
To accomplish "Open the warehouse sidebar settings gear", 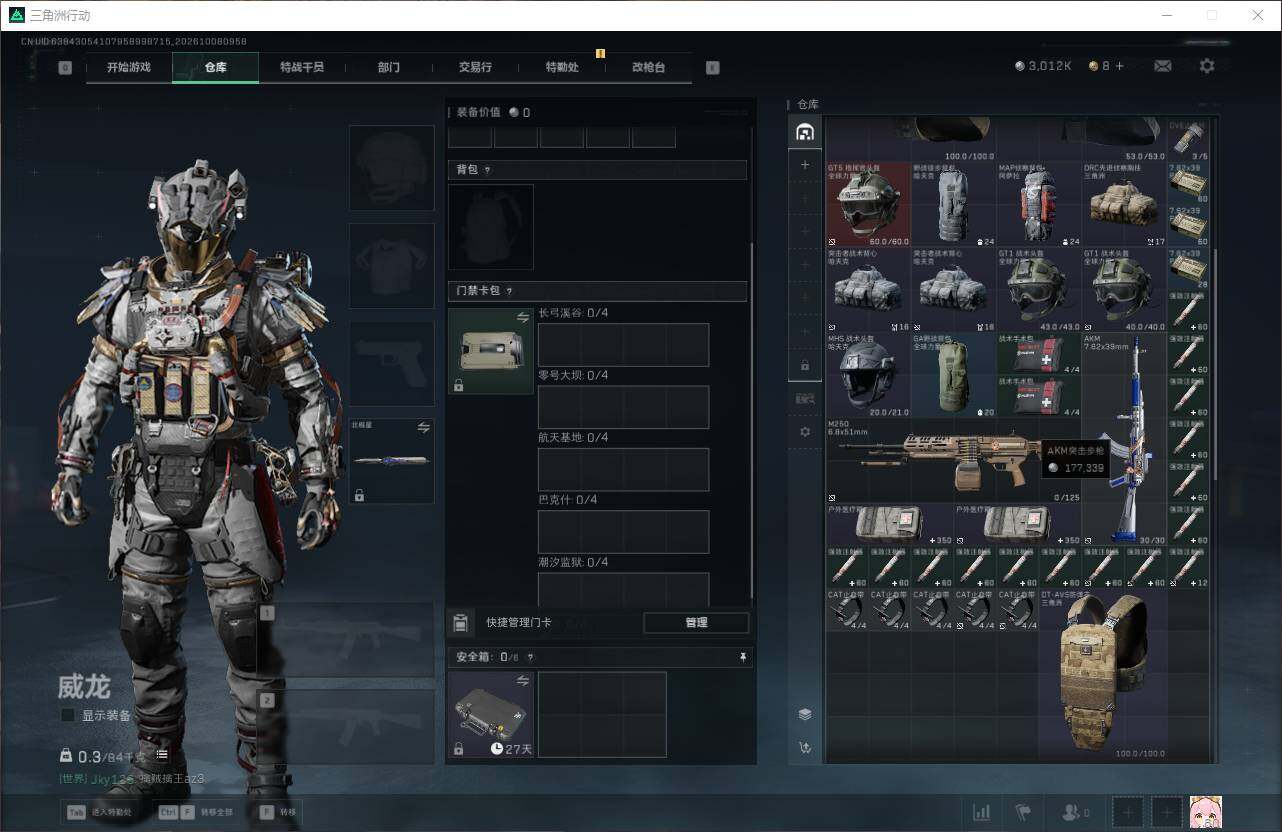I will (805, 432).
